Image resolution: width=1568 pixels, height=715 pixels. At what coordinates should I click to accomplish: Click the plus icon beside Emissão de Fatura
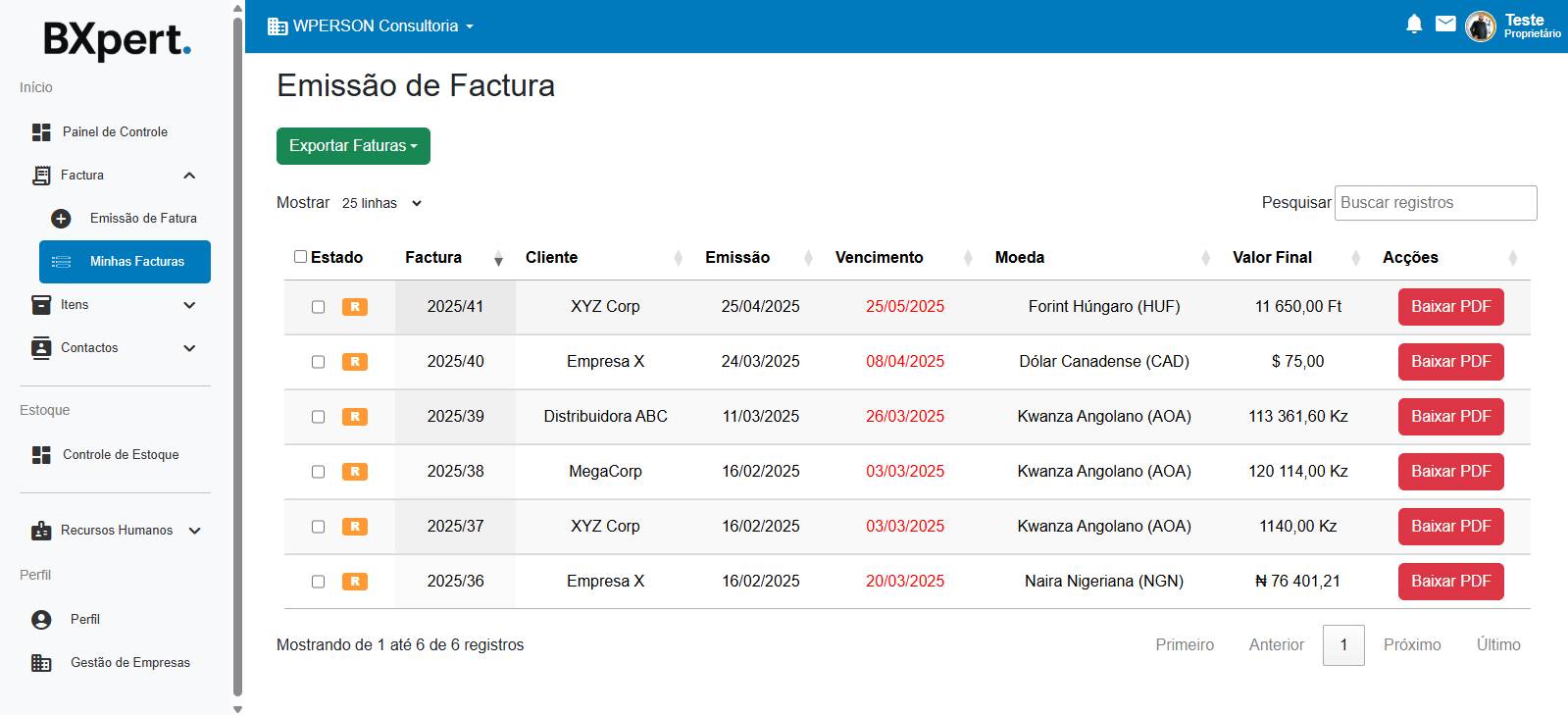(61, 219)
